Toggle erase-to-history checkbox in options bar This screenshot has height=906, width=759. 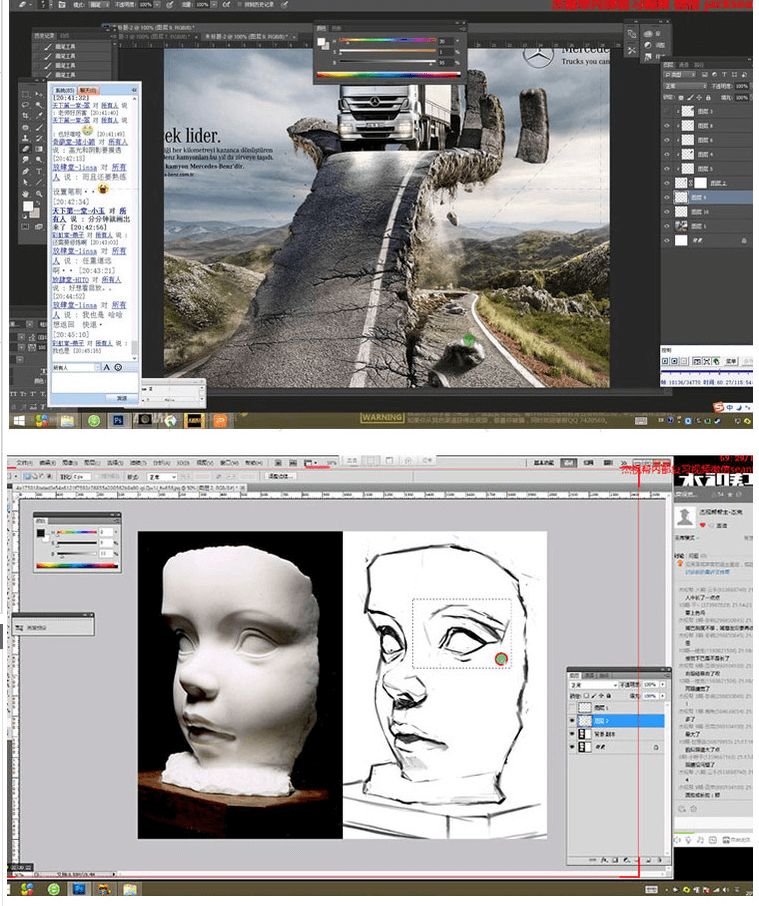239,4
